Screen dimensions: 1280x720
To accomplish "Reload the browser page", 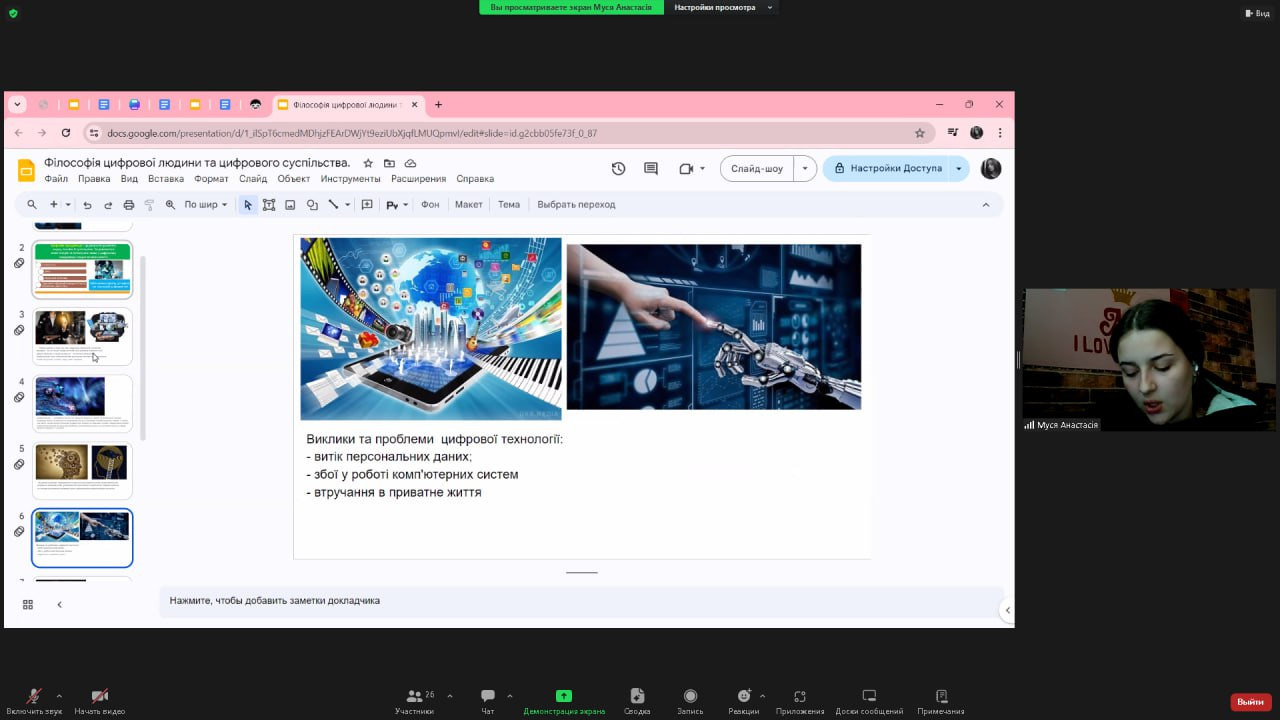I will tap(66, 133).
